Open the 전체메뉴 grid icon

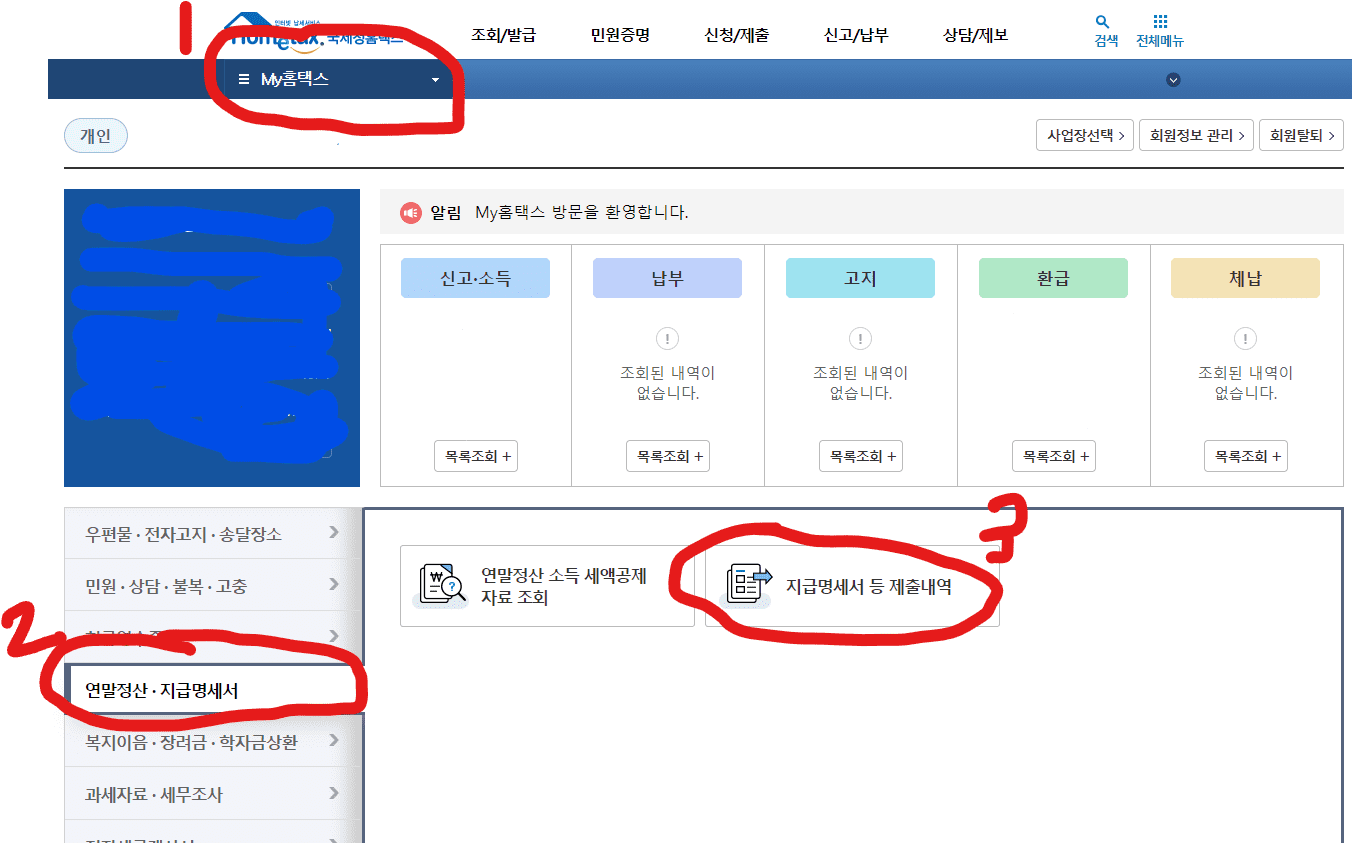[x=1160, y=22]
